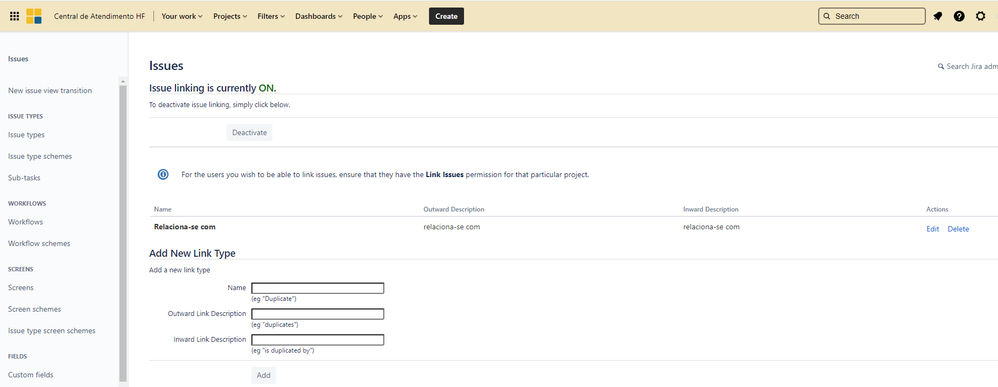Click the Relaciona-se com name cell
The height and width of the screenshot is (387, 998).
(x=185, y=227)
